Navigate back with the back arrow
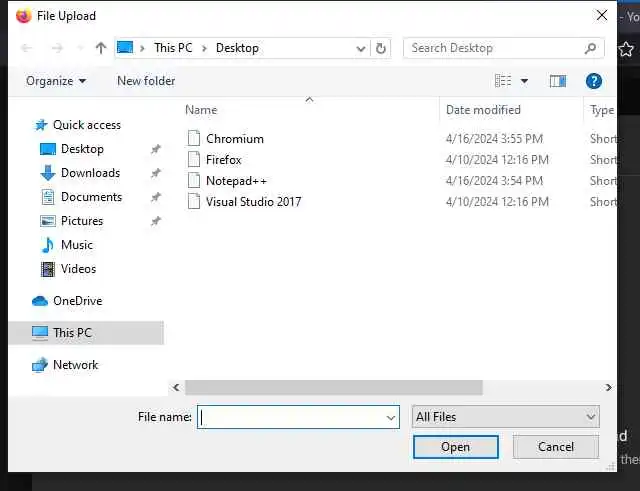Viewport: 640px width, 491px height. (27, 48)
